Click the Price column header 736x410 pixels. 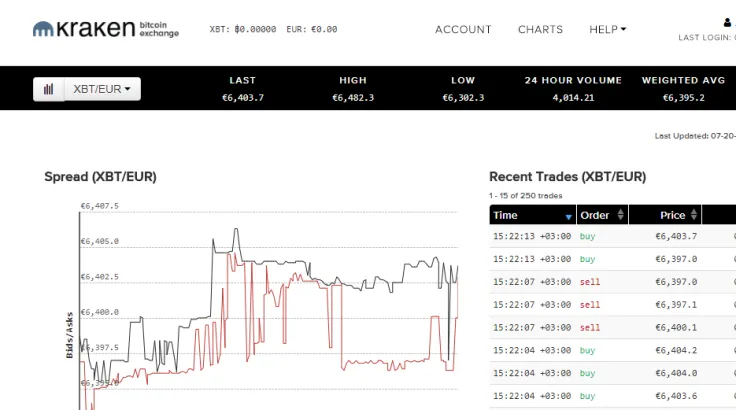665,215
